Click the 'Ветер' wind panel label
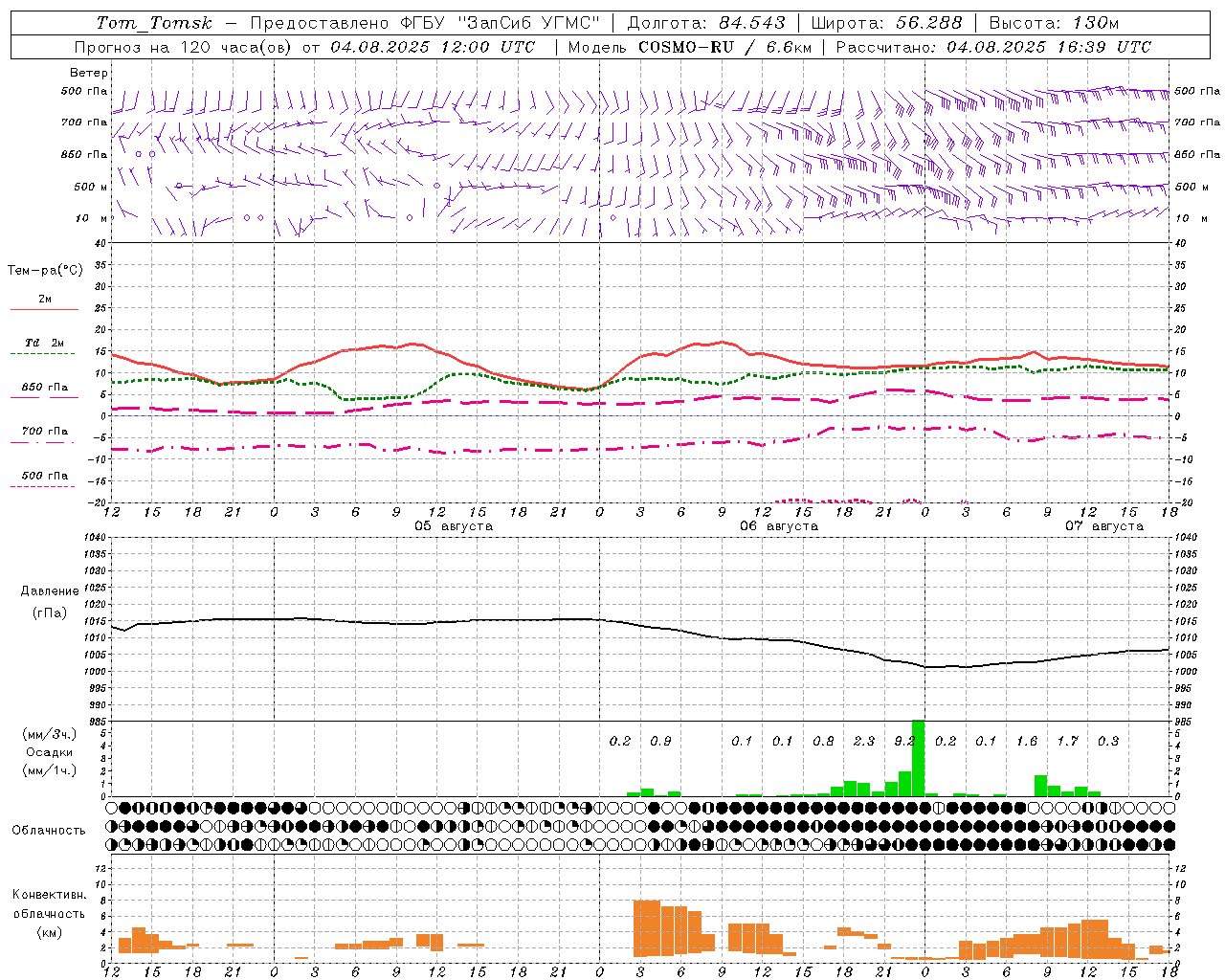 point(89,73)
